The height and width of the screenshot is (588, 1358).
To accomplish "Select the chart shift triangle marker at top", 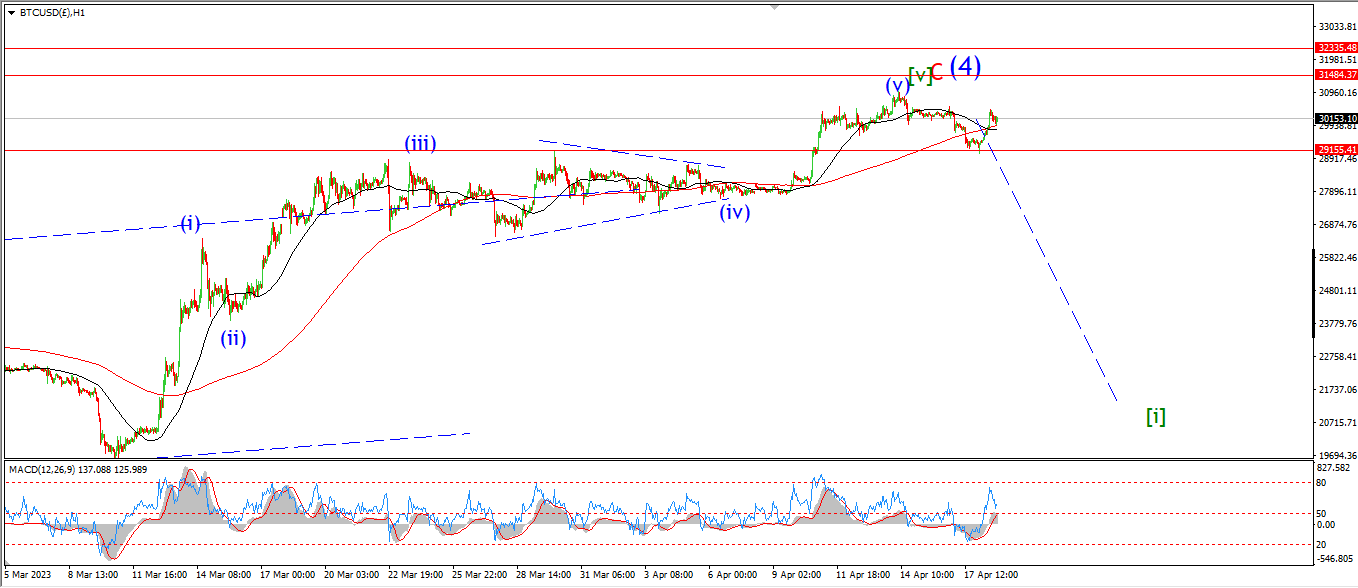I will 773,6.
